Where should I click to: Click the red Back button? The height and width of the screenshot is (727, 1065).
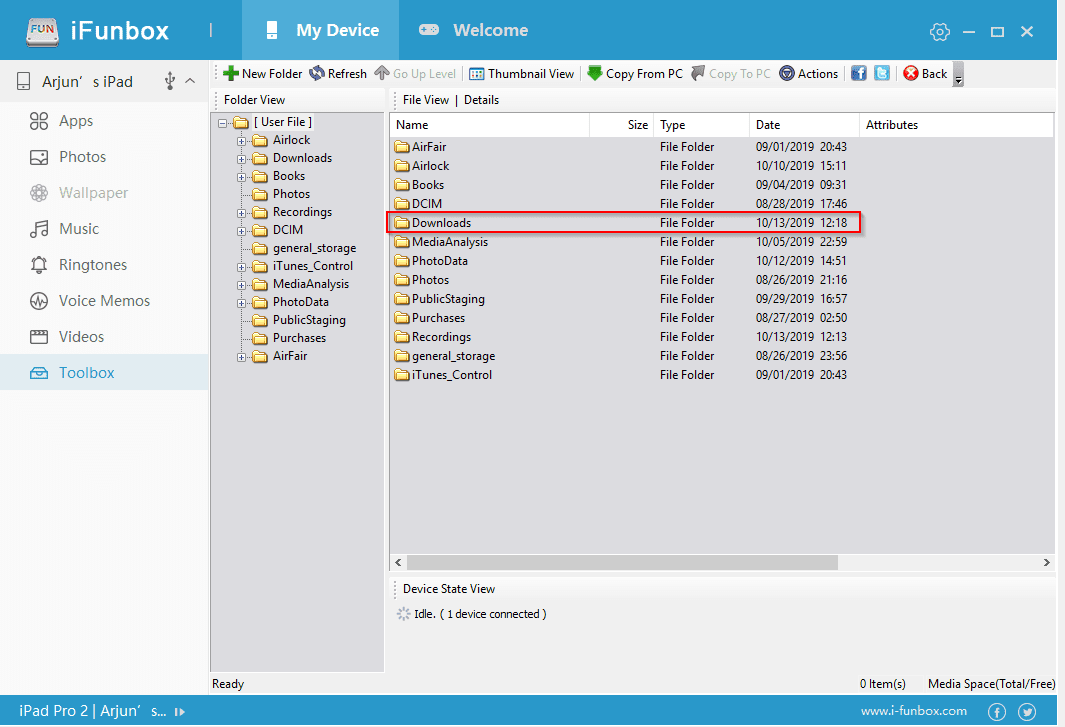[925, 73]
